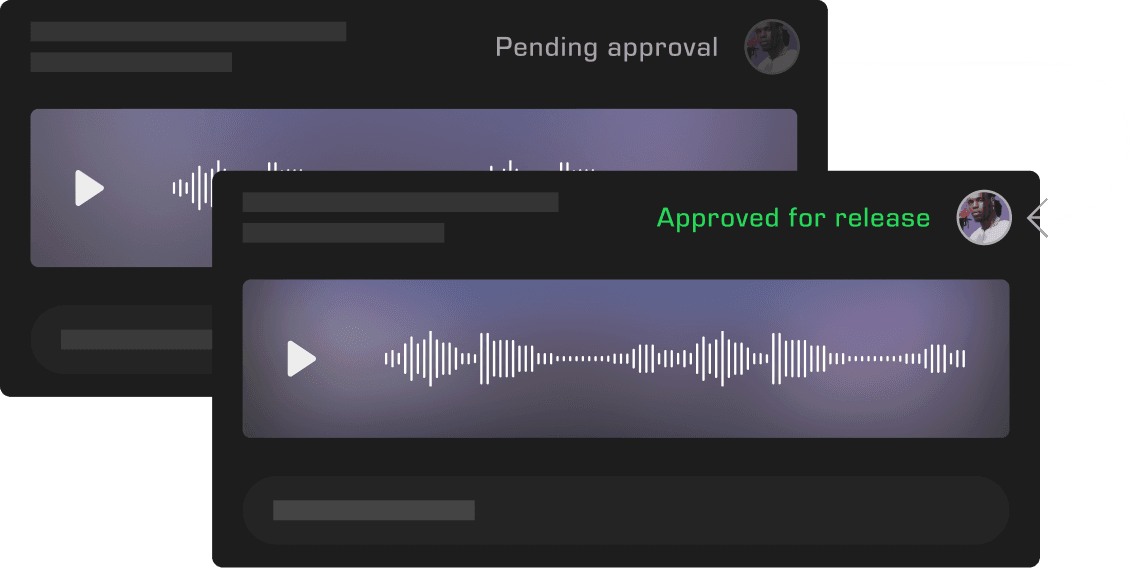
Task: Play the audio on the Approved for release card
Action: [301, 358]
